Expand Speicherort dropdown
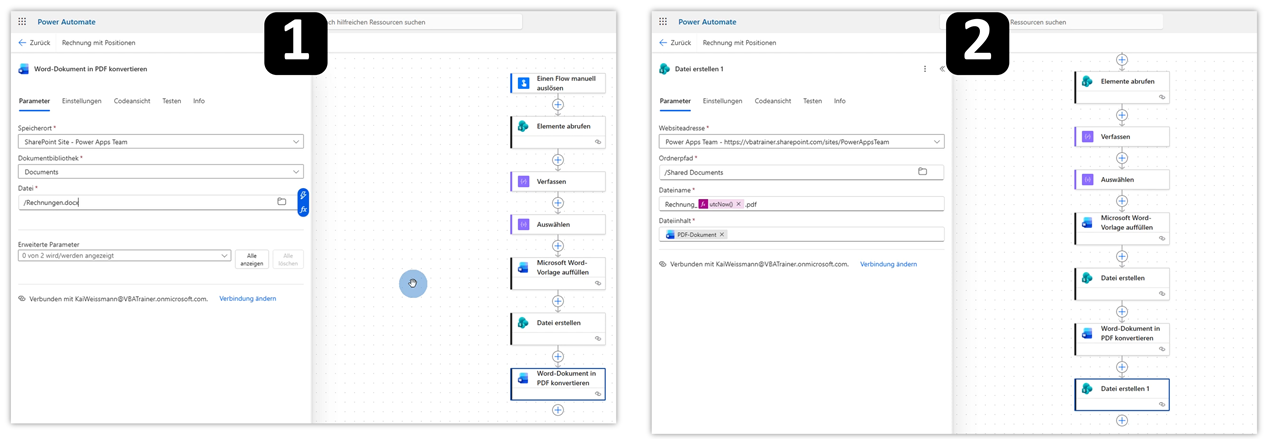 pyautogui.click(x=296, y=142)
